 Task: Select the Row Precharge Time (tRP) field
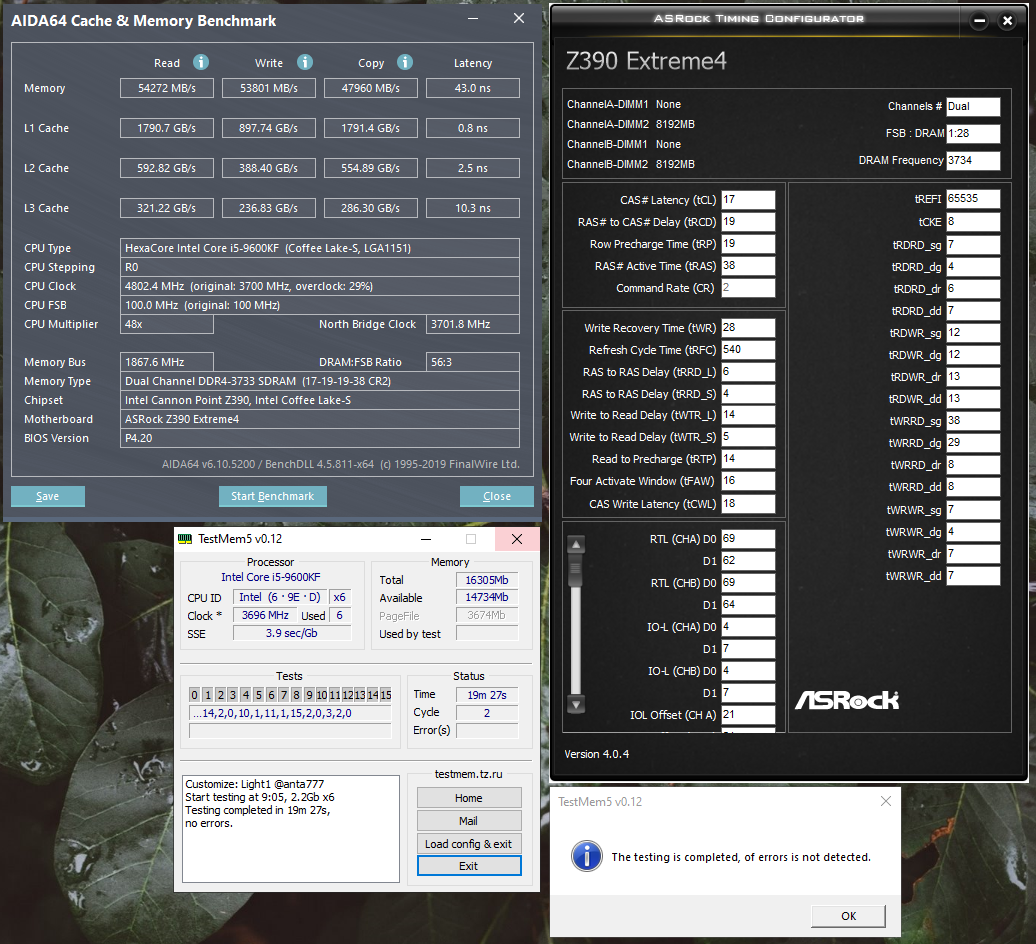tap(748, 244)
